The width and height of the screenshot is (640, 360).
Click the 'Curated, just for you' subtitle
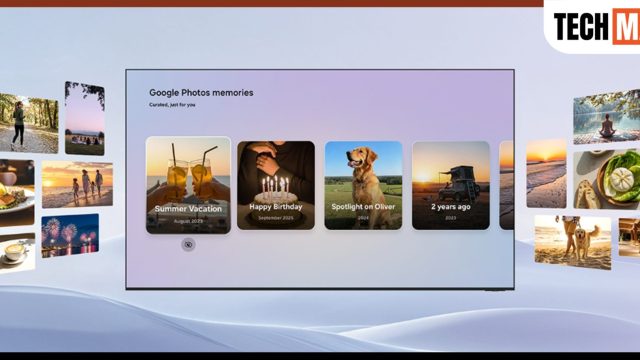click(172, 105)
